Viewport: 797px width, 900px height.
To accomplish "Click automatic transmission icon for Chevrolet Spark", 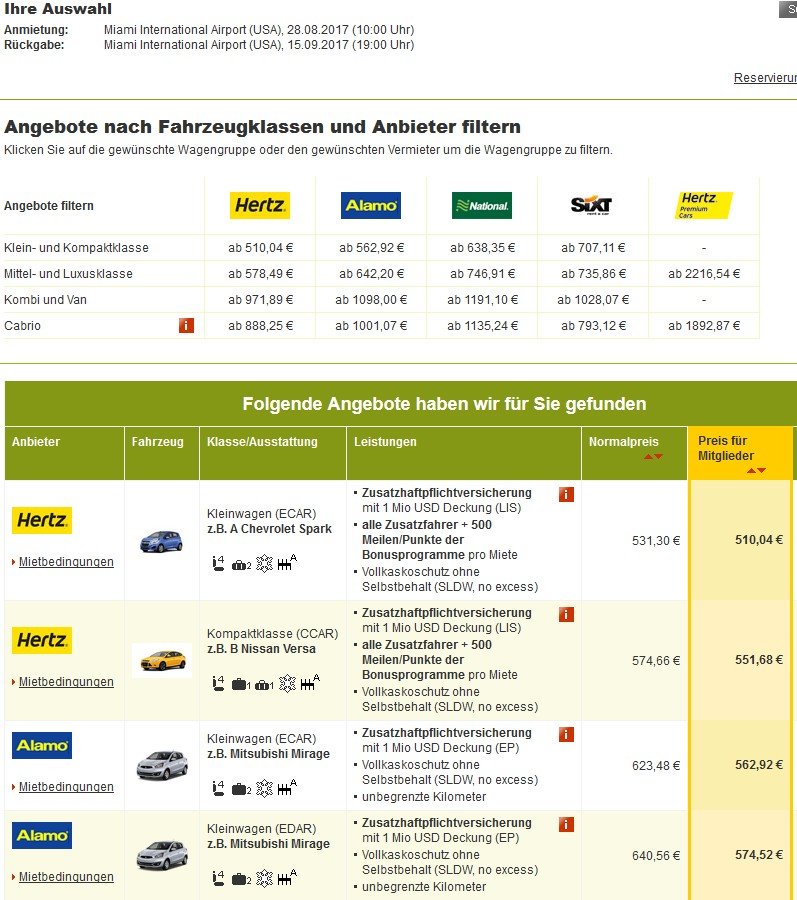I will [x=287, y=562].
